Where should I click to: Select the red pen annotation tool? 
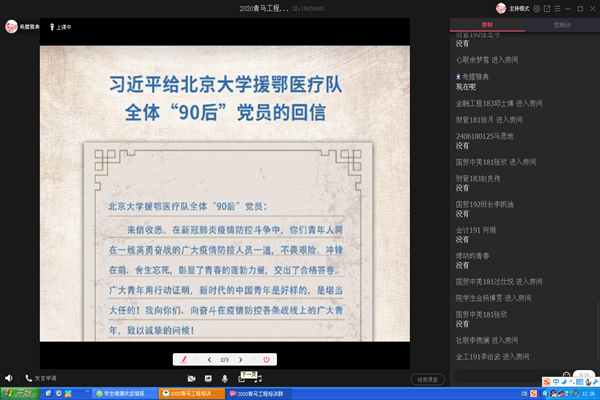coord(183,359)
